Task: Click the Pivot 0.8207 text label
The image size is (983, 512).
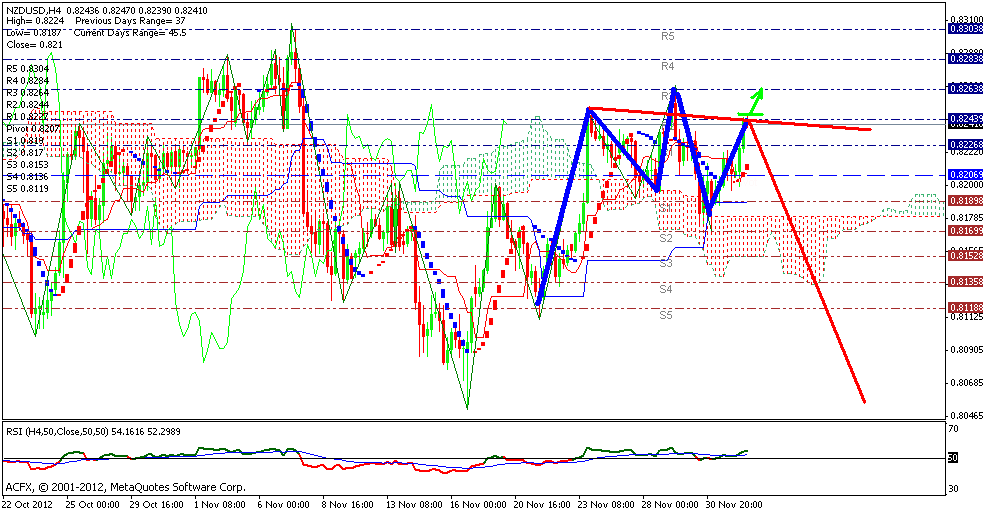Action: pos(27,129)
